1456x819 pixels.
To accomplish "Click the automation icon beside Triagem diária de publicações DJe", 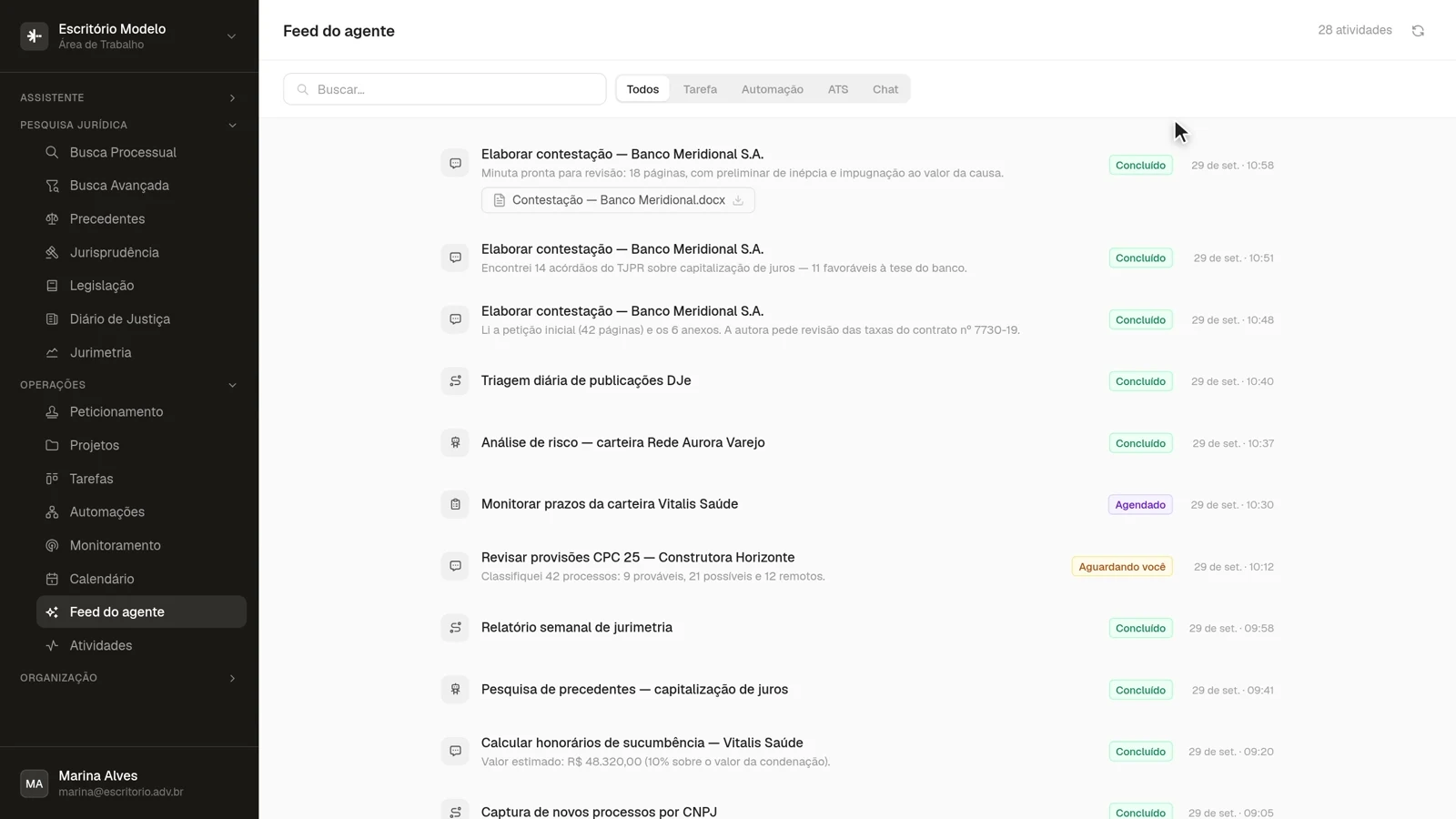I will click(455, 380).
